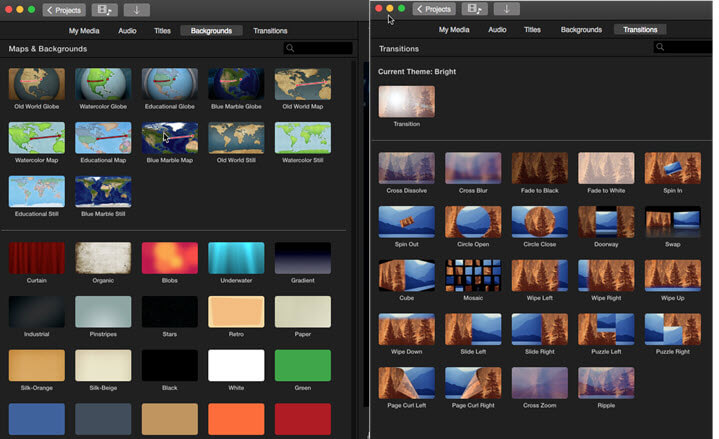
Task: Select the Green solid color background
Action: point(302,364)
